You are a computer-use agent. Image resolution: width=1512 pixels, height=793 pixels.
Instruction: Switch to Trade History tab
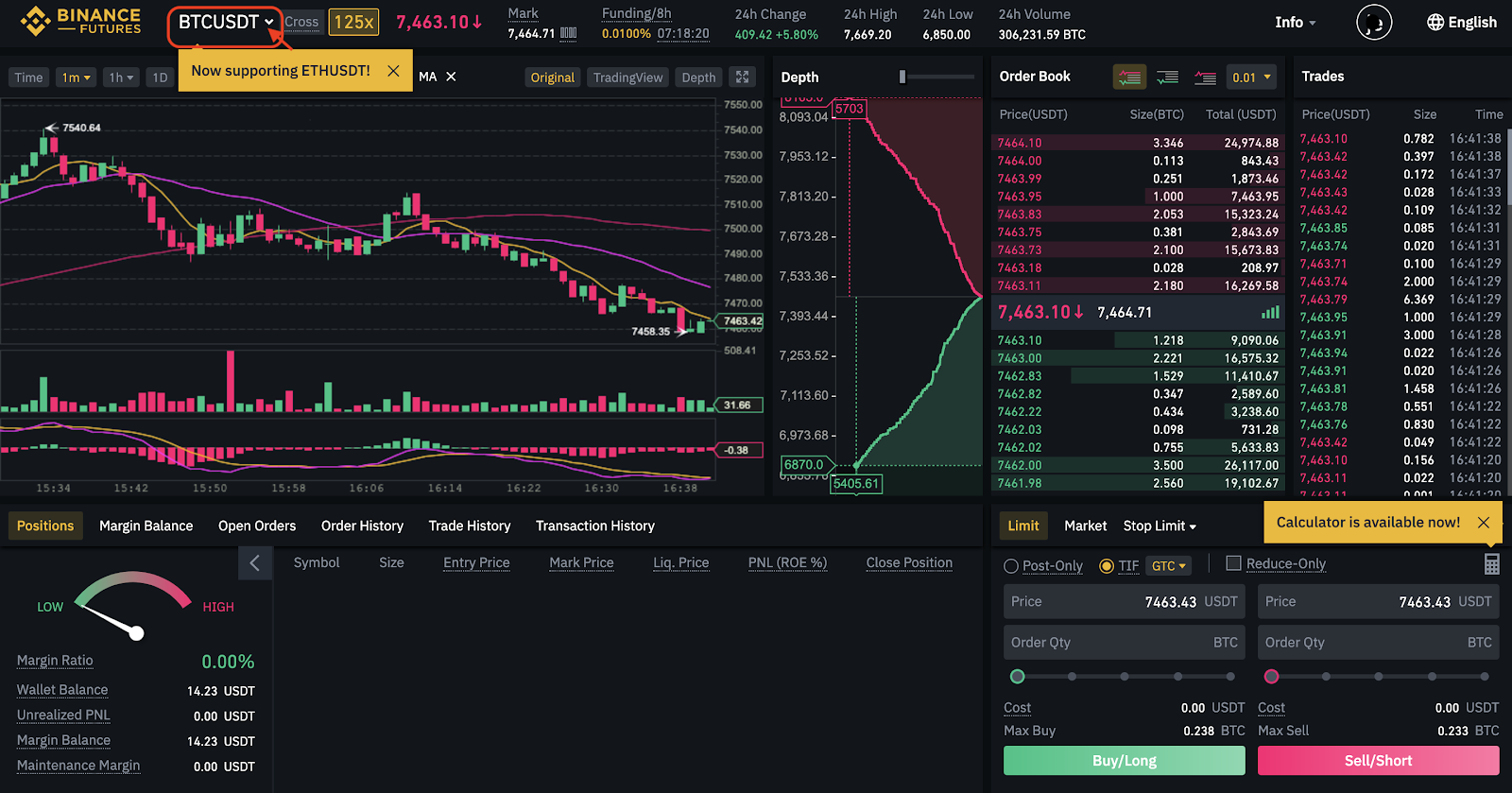[x=469, y=526]
